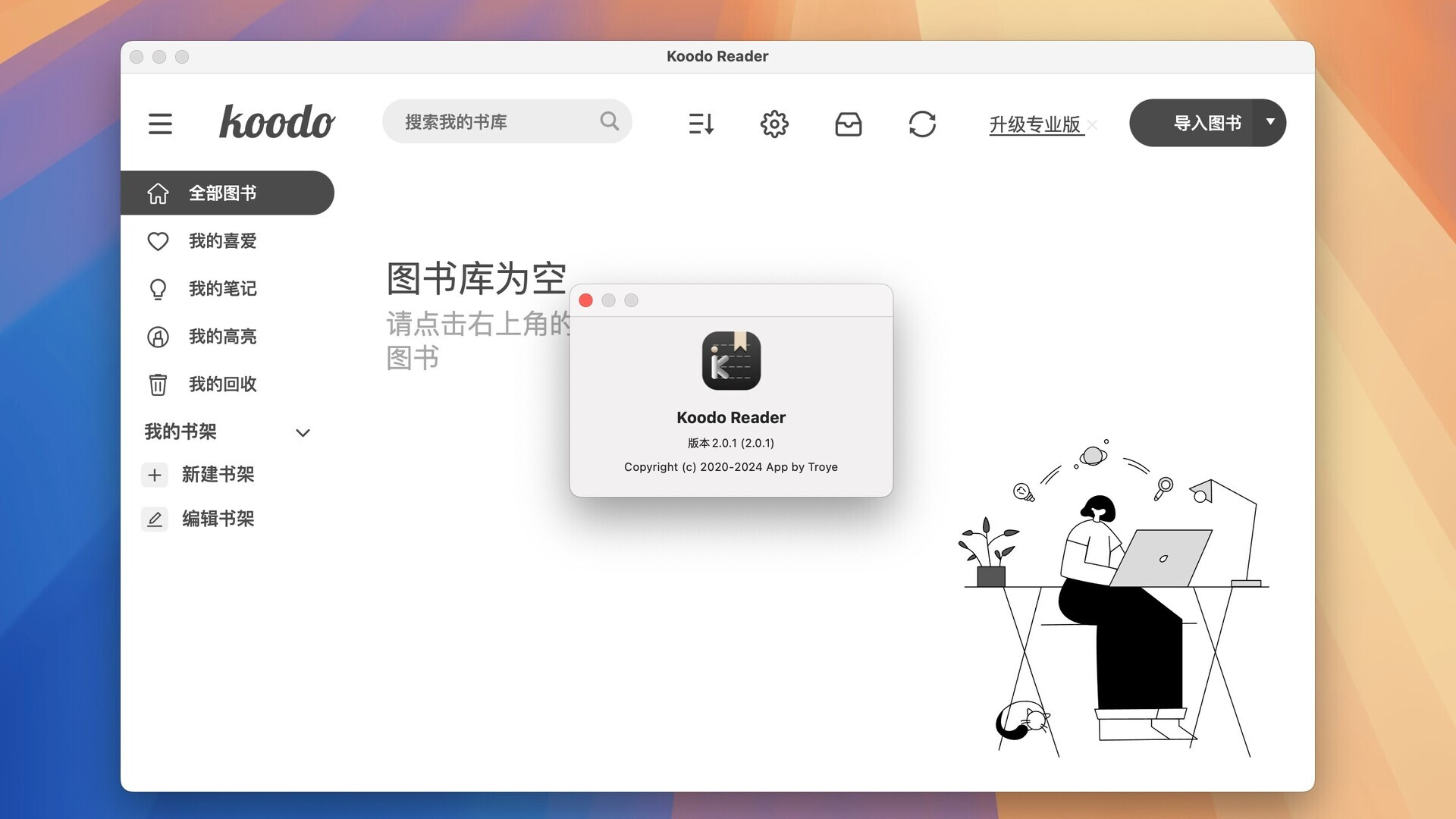Click the 我的书架 heading
Viewport: 1456px width, 819px height.
click(x=180, y=431)
